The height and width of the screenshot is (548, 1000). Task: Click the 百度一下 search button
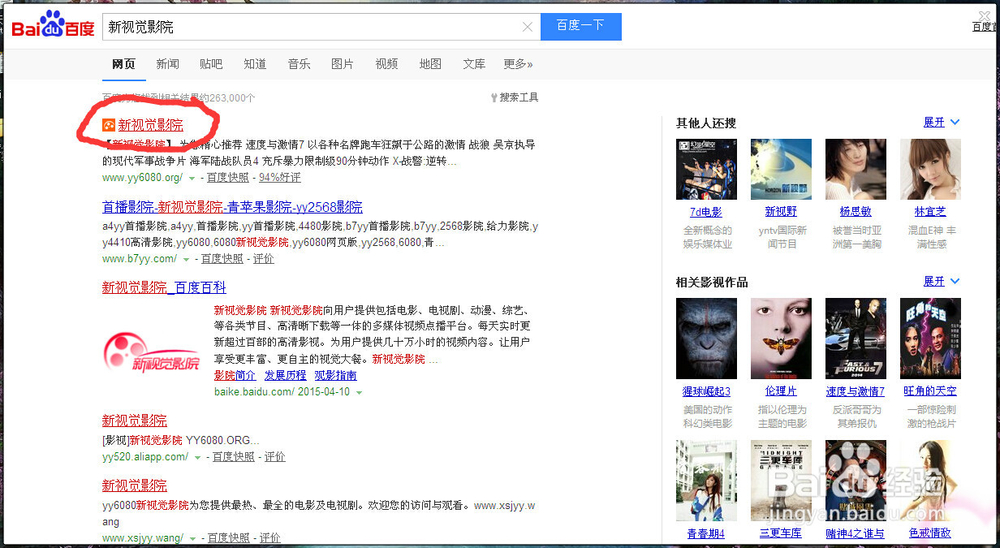581,26
